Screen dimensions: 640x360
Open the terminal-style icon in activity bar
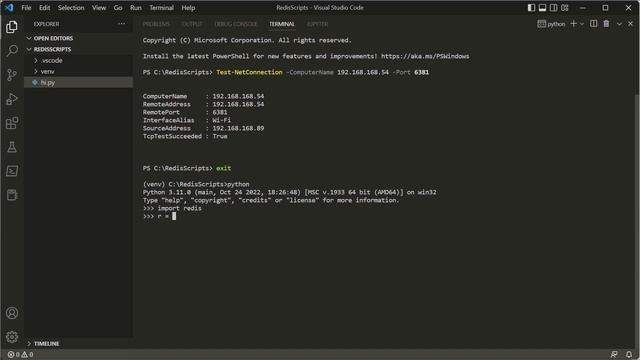pos(12,171)
